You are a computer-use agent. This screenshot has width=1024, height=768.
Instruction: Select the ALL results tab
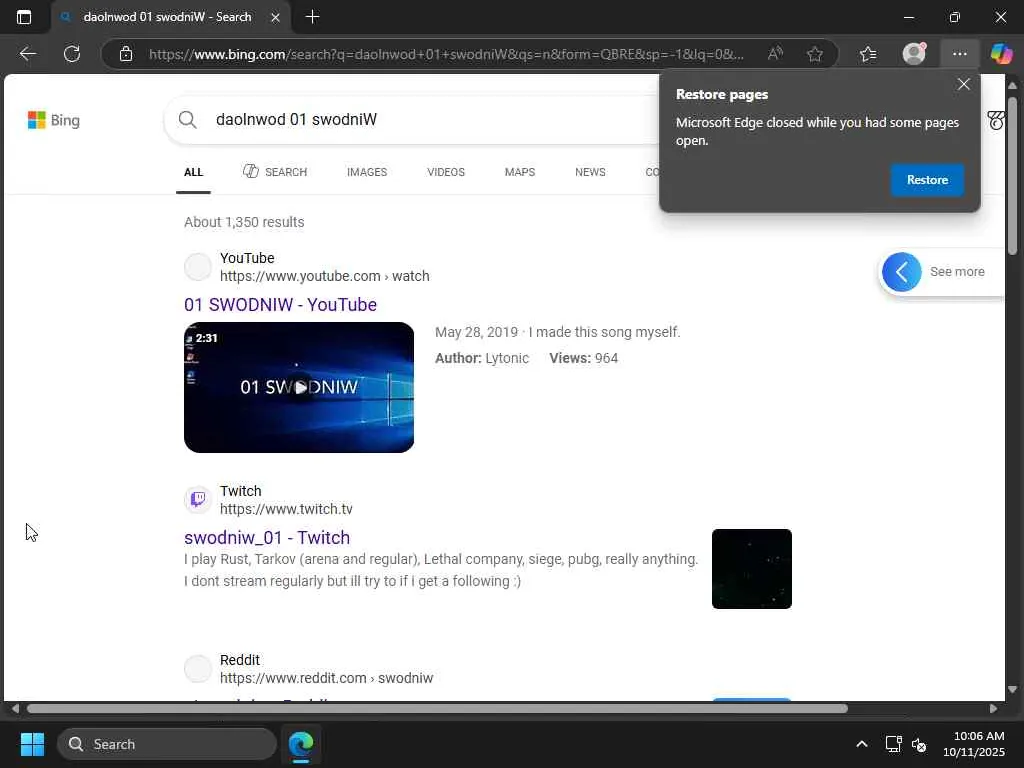click(193, 172)
